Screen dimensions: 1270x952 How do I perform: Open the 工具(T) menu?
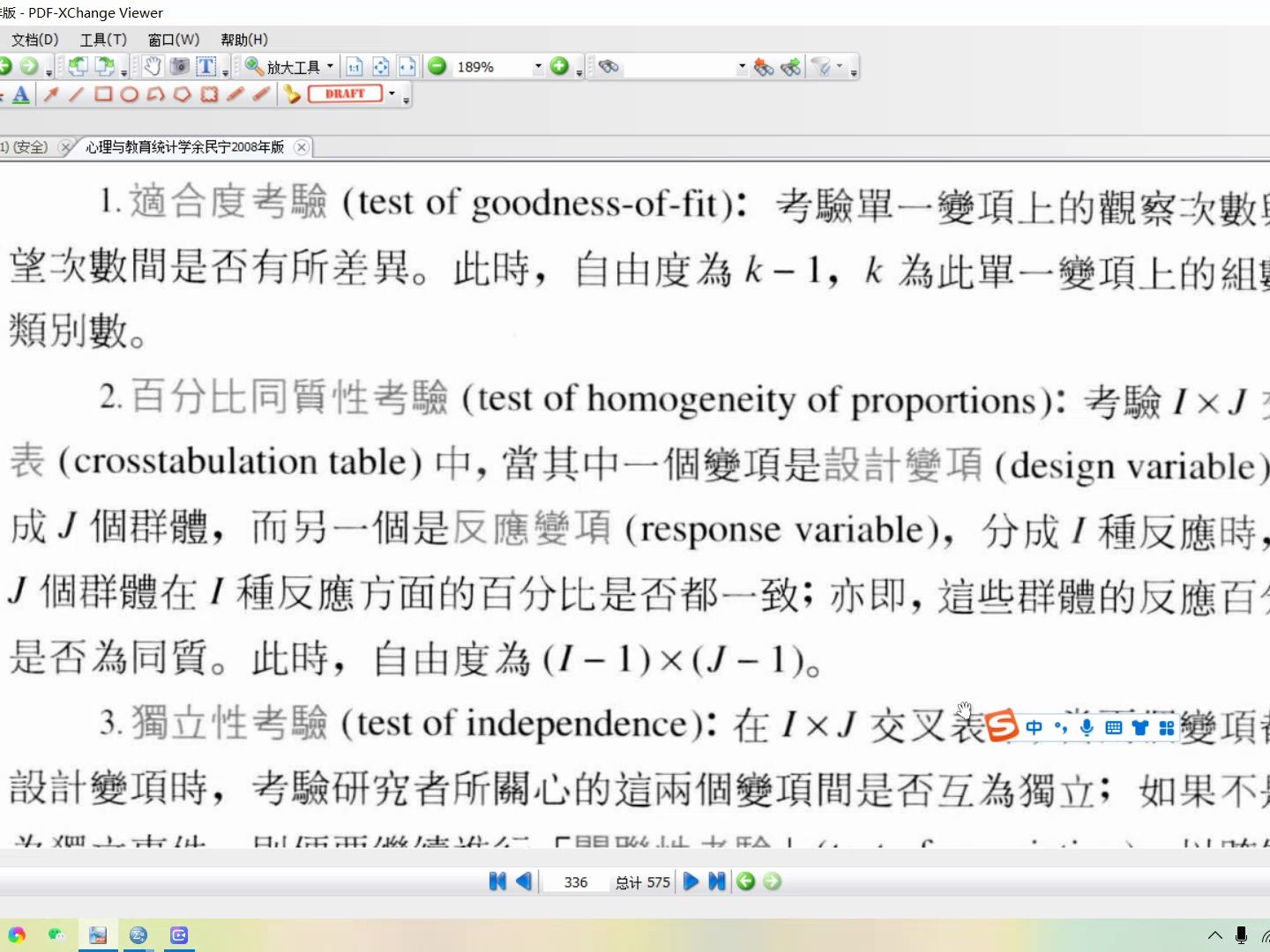pos(103,40)
